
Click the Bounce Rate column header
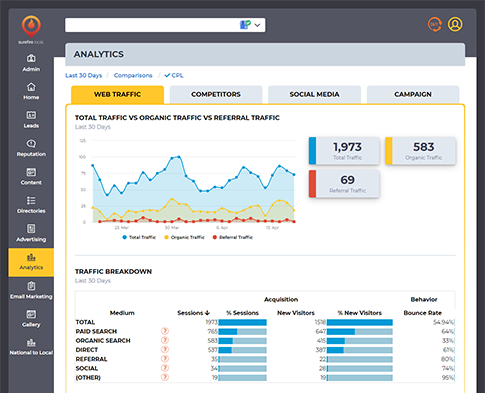click(x=422, y=313)
